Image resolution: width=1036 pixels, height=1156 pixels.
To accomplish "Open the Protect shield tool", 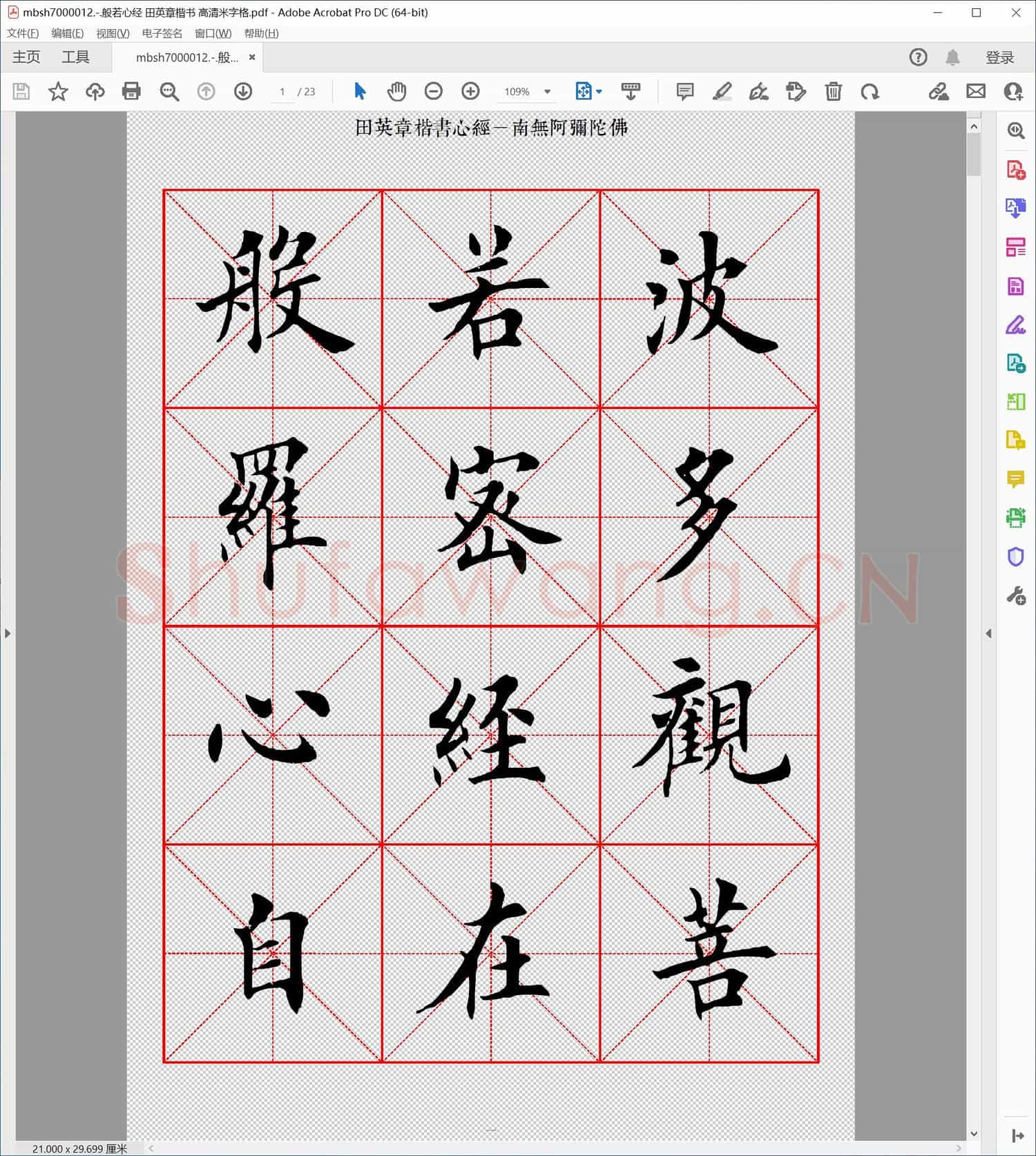I will [1015, 557].
